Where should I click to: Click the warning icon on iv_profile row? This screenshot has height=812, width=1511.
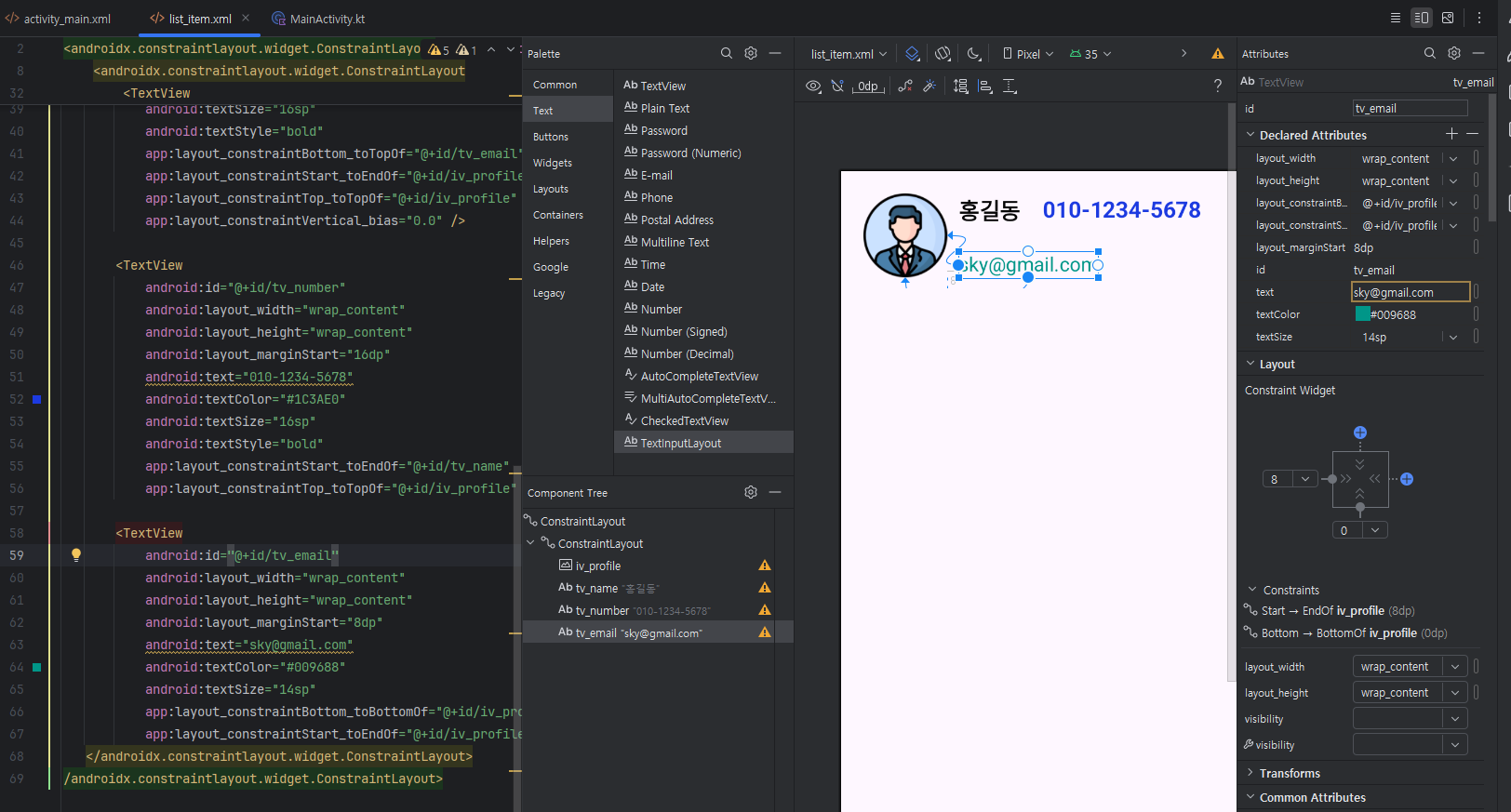tap(765, 566)
